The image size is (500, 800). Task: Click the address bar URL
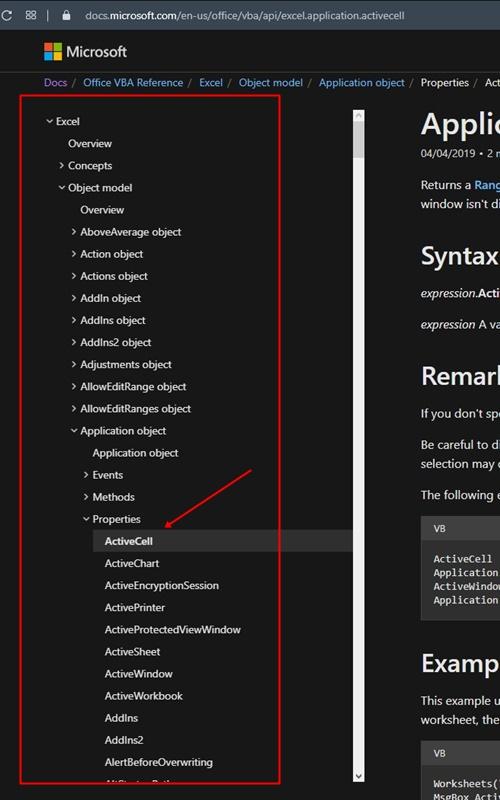(x=244, y=15)
